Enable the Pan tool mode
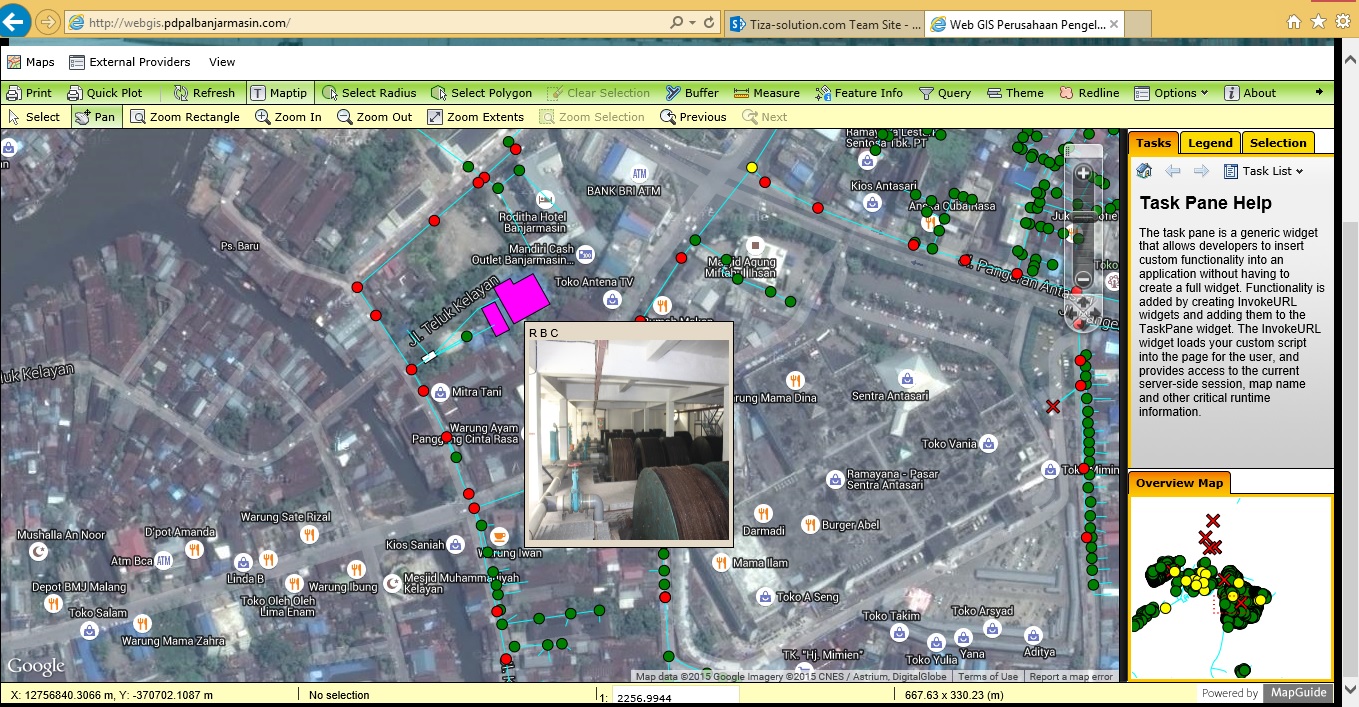Screen dimensions: 1359x707 (x=95, y=117)
